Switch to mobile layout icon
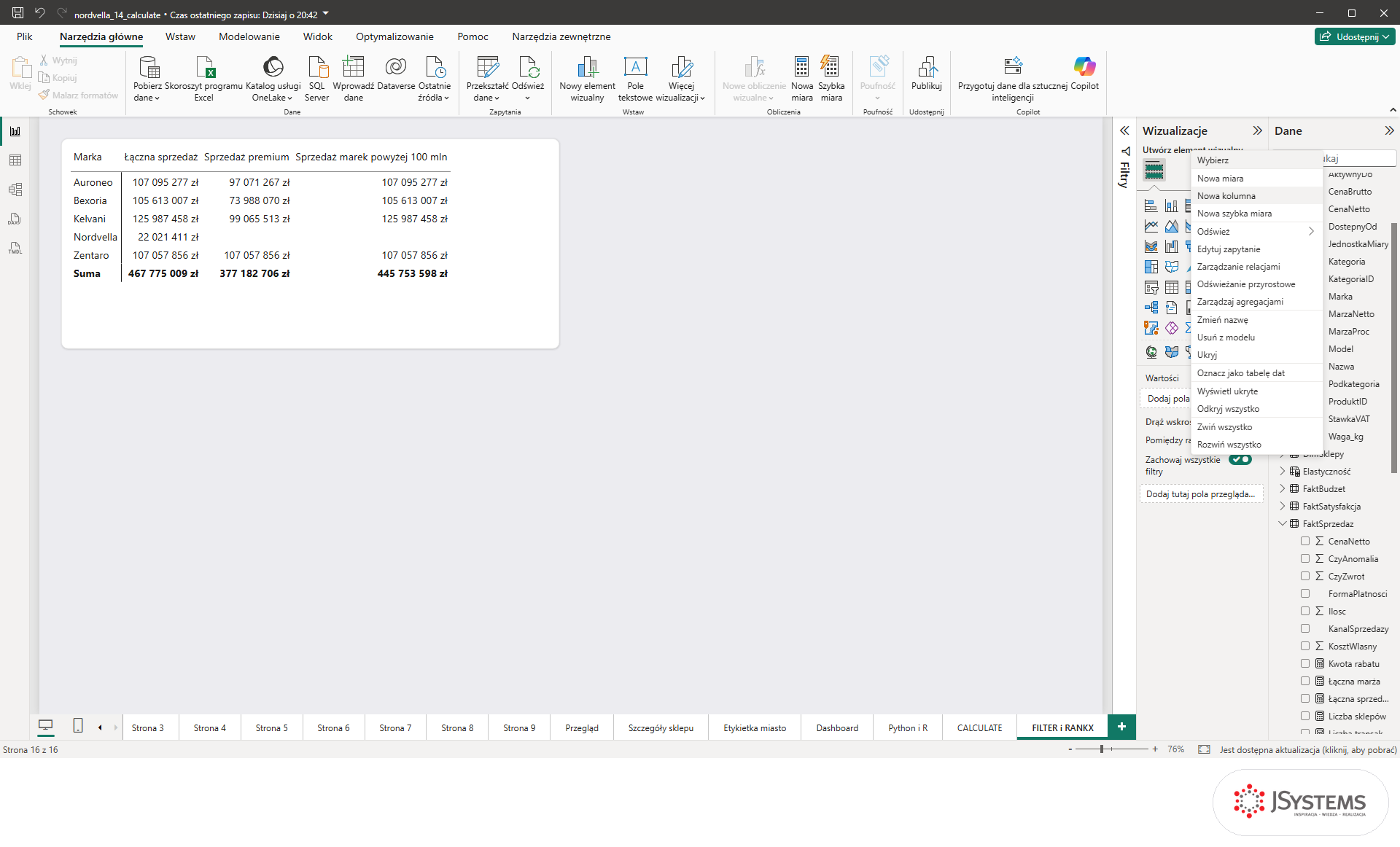 click(78, 726)
